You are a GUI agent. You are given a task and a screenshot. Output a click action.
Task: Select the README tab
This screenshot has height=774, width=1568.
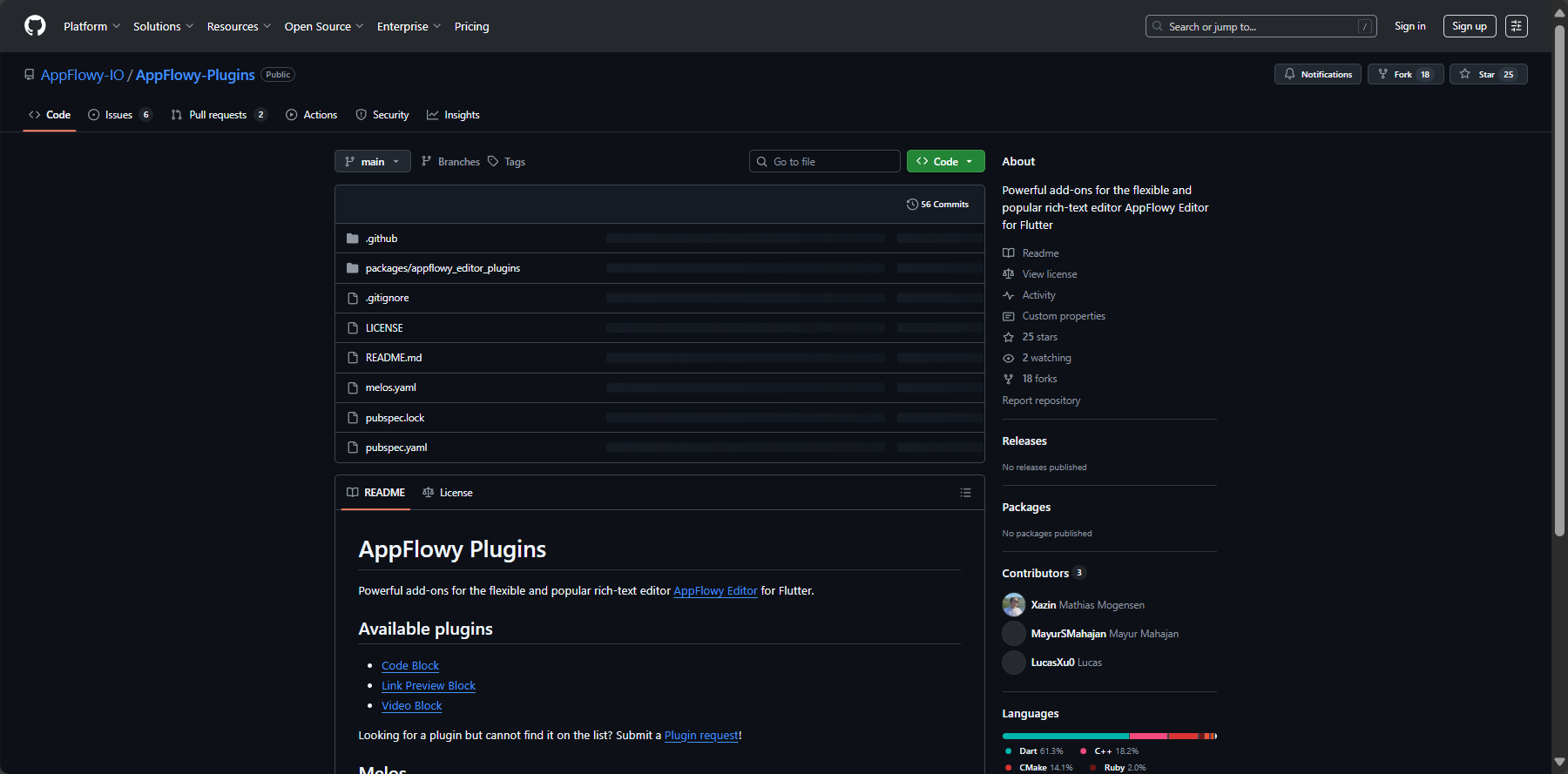(x=375, y=493)
